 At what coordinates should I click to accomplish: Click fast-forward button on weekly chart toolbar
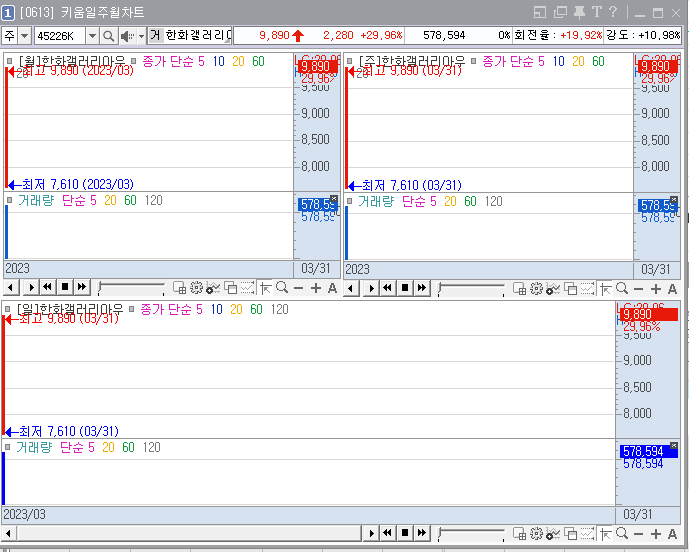click(x=422, y=289)
